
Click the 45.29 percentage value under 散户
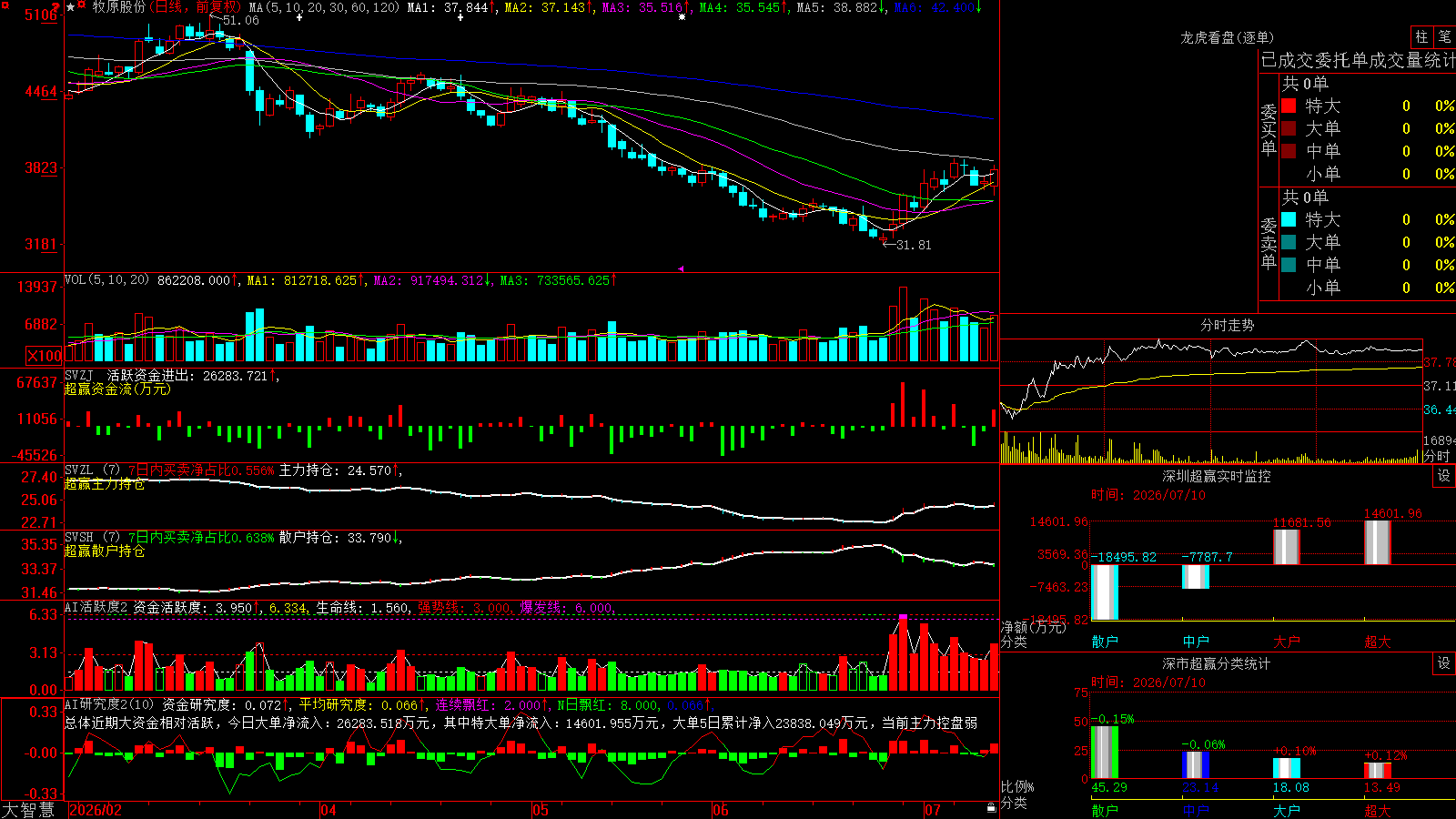(1109, 787)
